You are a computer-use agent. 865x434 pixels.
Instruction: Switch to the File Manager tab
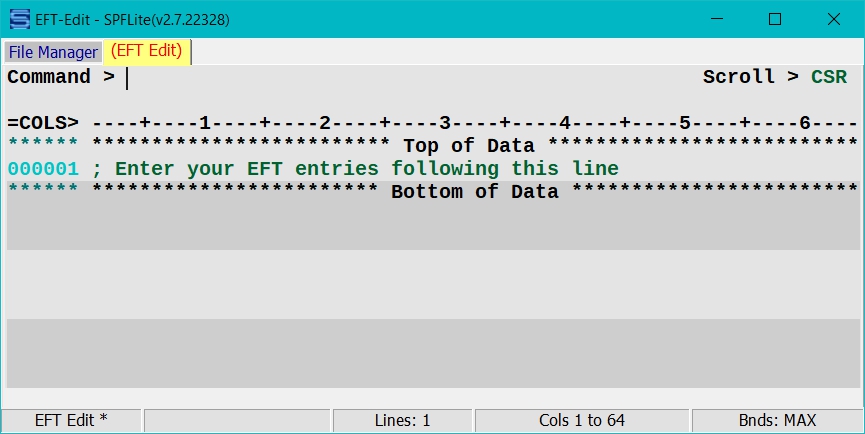pyautogui.click(x=53, y=52)
